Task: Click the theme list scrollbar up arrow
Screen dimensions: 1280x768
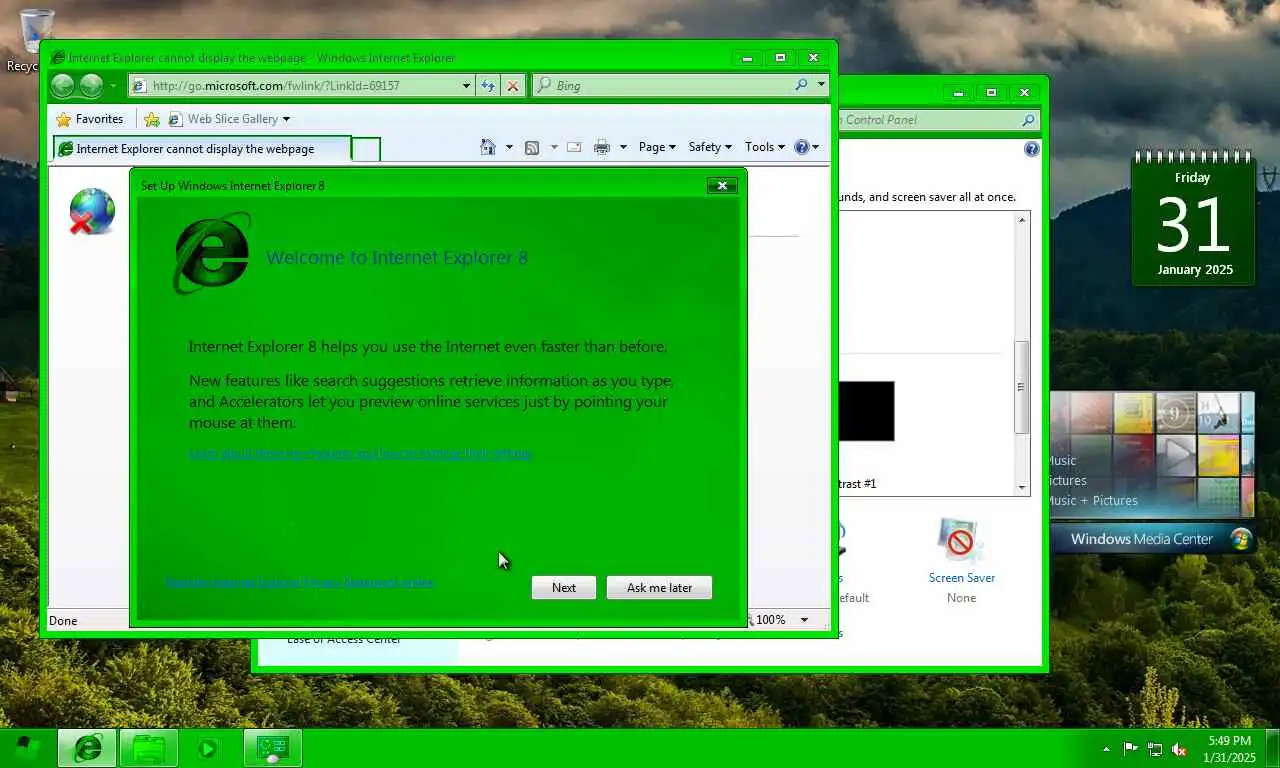Action: tap(1022, 220)
